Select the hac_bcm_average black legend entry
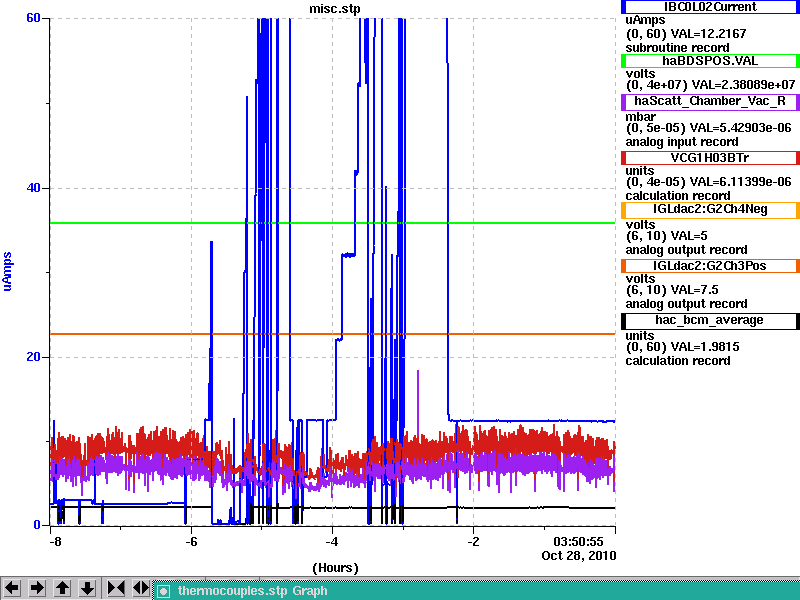 pos(710,320)
